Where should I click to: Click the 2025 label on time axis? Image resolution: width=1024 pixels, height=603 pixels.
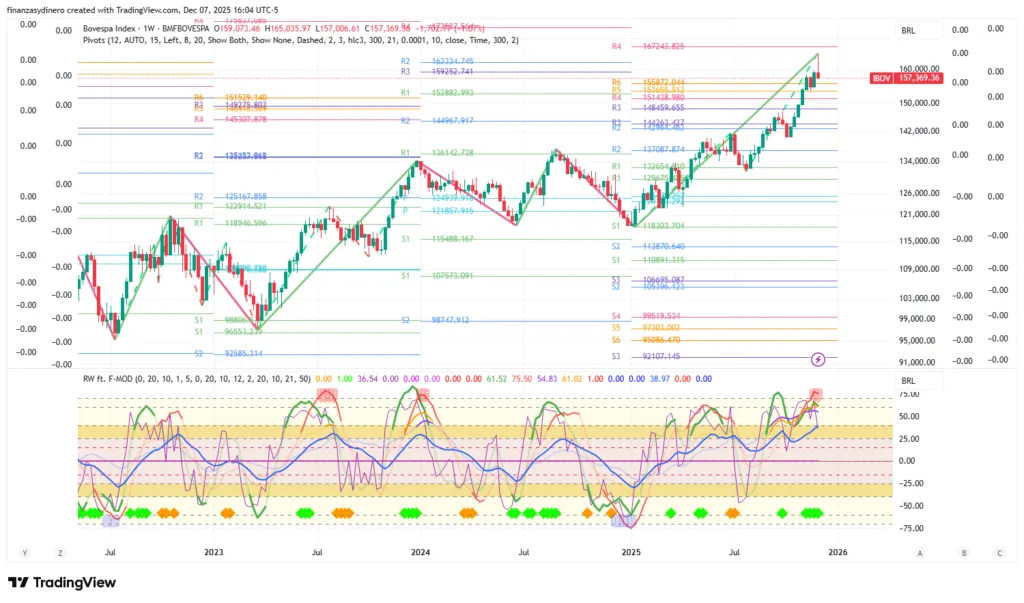click(x=631, y=551)
